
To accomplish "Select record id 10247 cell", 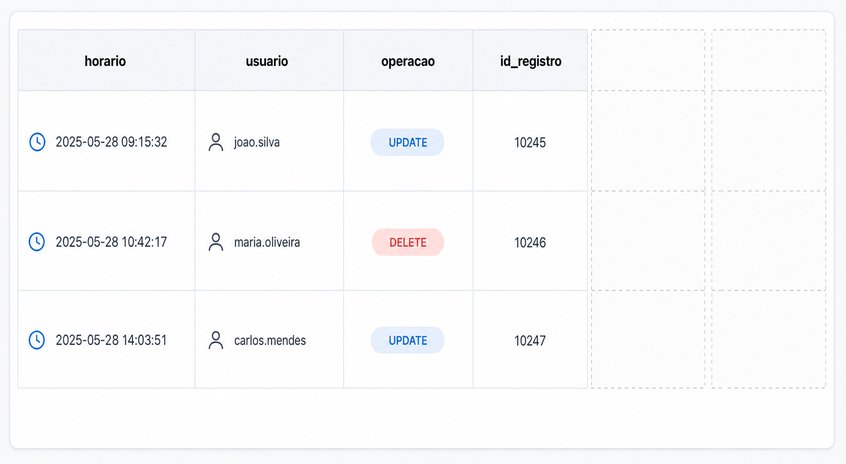I will click(x=530, y=339).
